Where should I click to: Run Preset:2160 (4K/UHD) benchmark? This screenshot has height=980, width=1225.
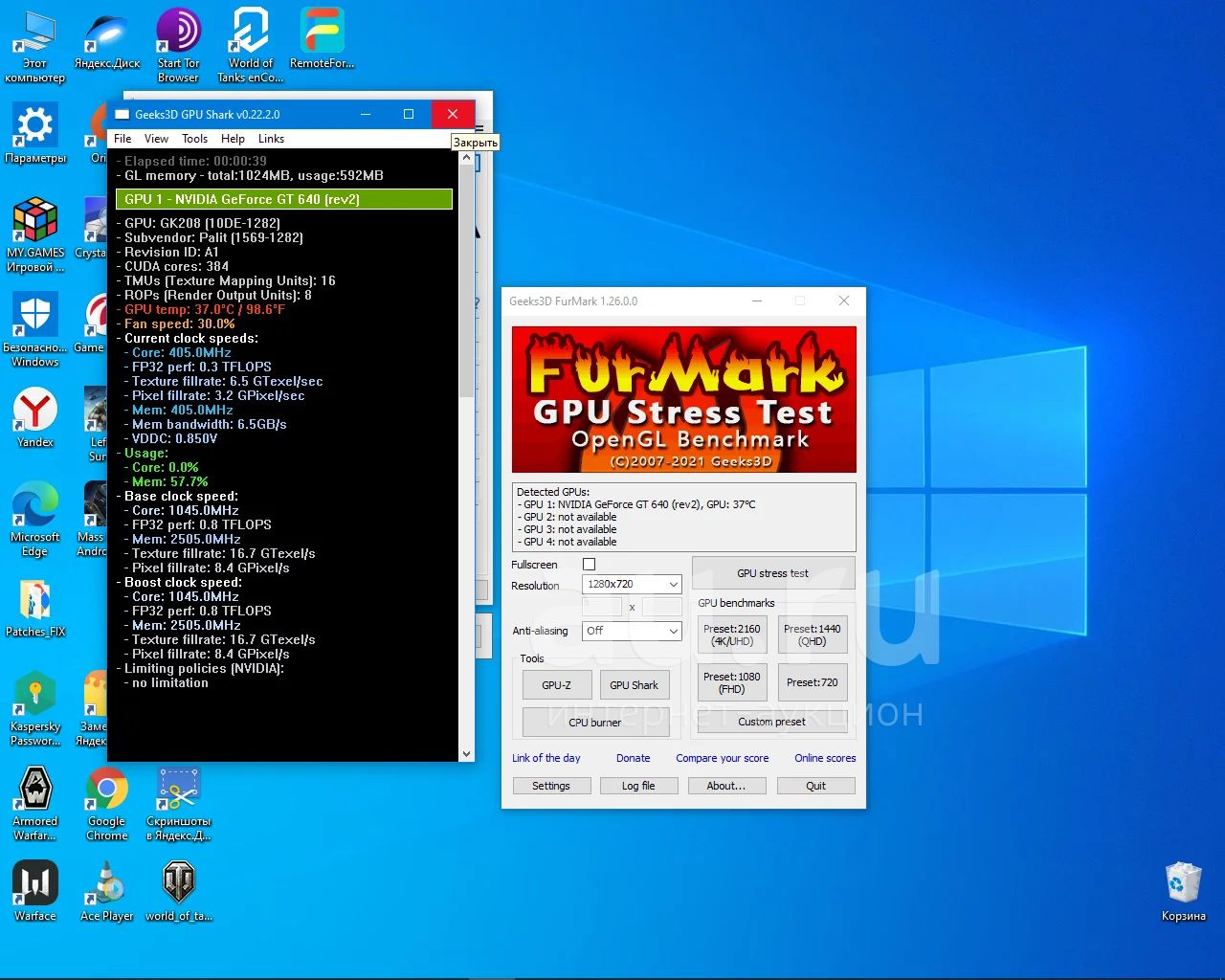(x=732, y=635)
